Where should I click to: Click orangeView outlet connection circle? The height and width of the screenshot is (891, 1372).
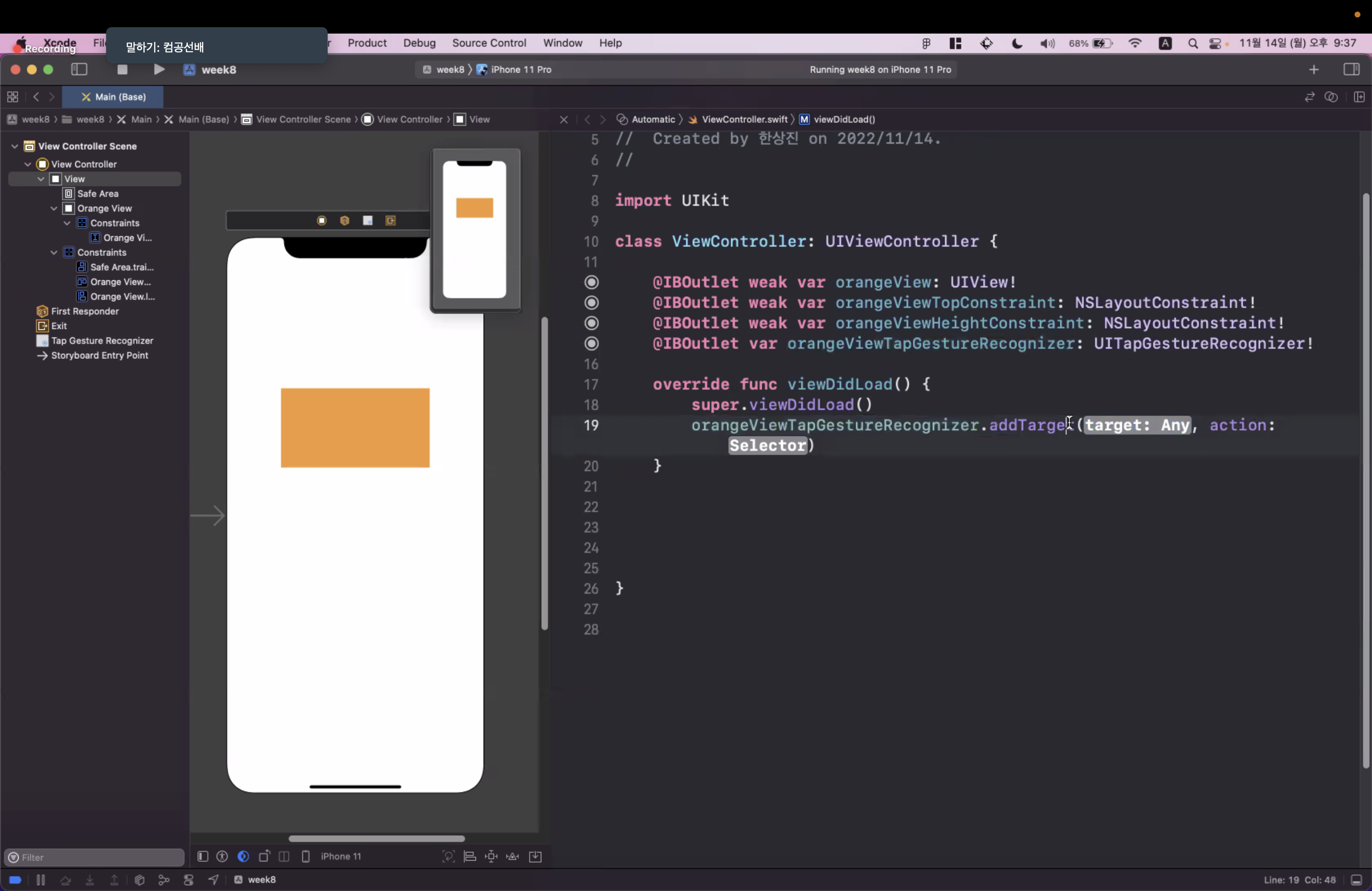pos(592,282)
